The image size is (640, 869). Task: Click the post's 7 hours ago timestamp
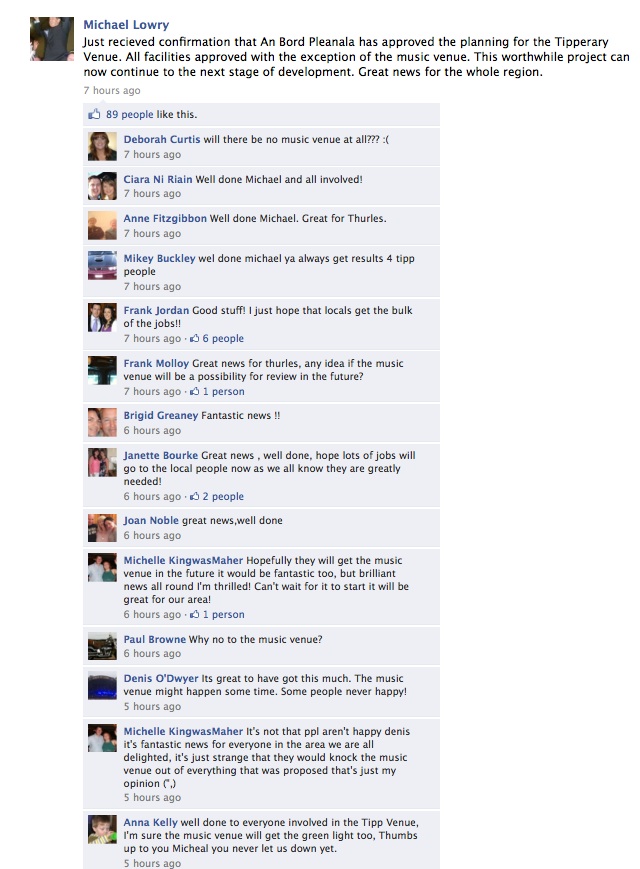tap(112, 90)
